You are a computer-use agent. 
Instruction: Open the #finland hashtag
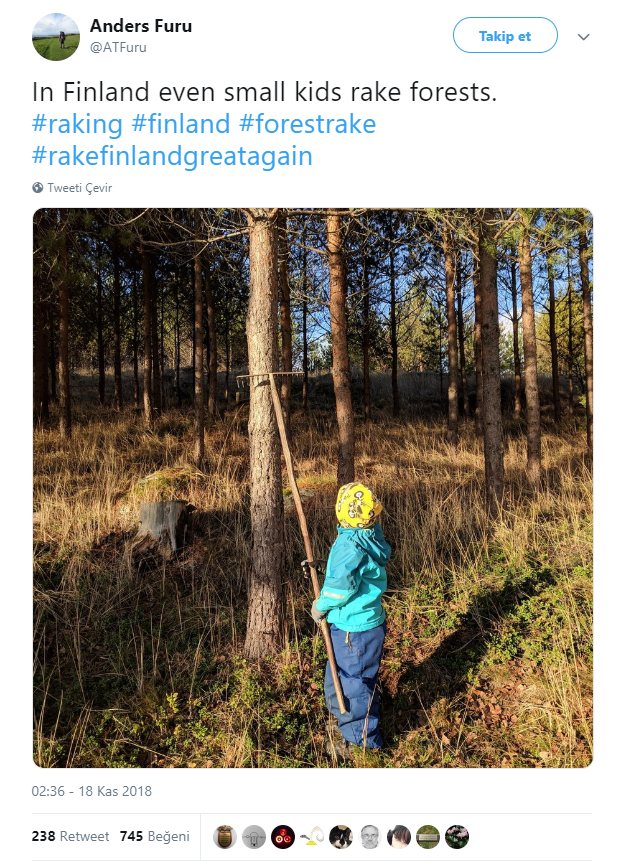(181, 124)
